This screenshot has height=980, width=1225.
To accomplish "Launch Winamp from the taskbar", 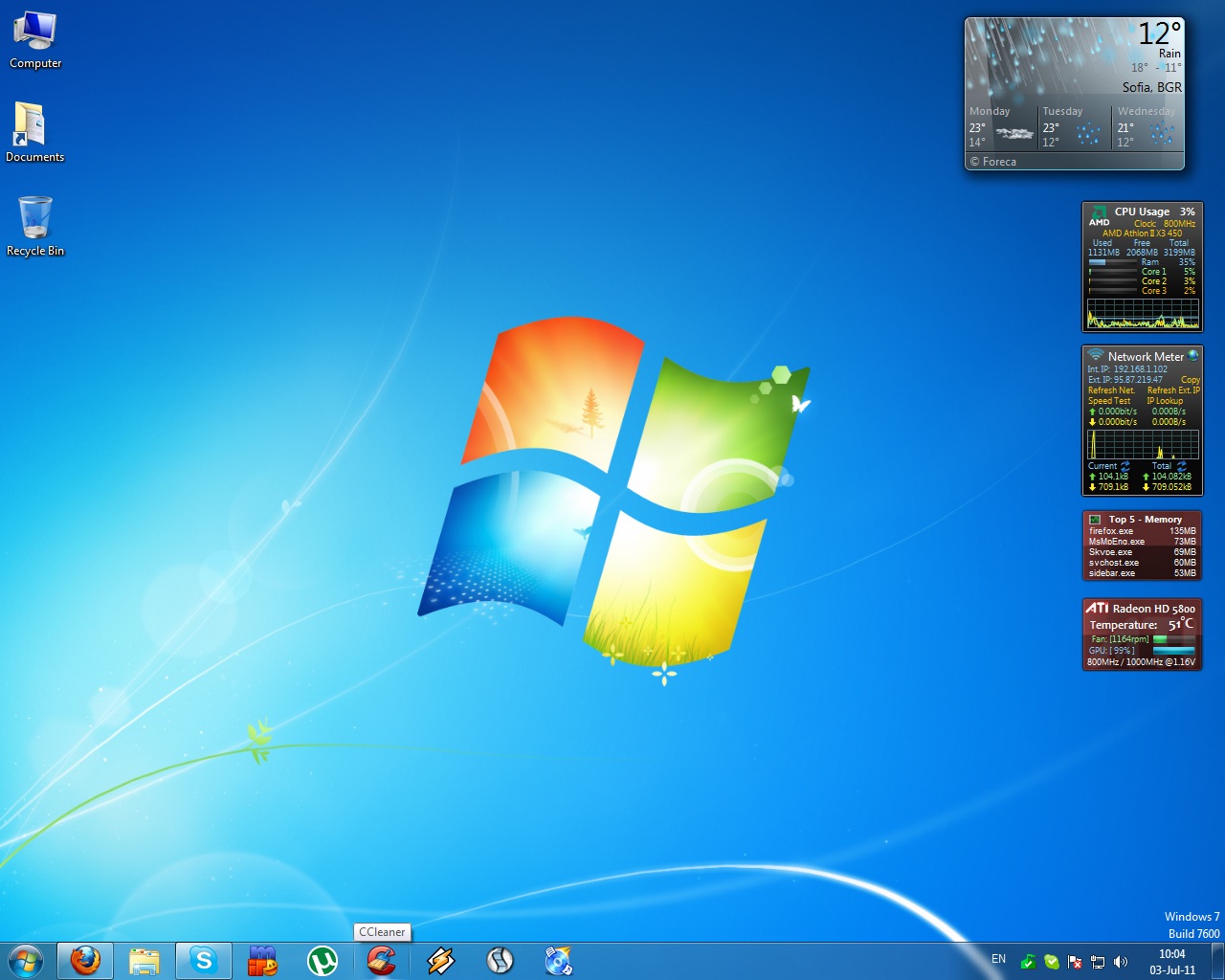I will coord(440,960).
